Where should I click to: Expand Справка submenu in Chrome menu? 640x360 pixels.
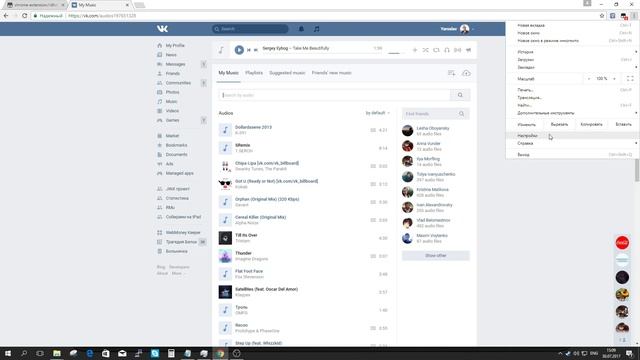[x=572, y=143]
